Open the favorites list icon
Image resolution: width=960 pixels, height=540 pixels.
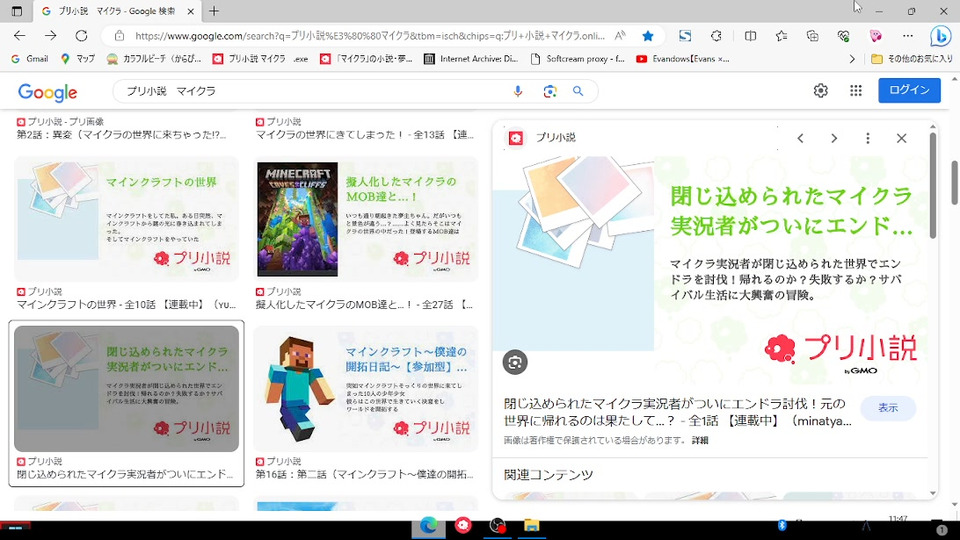pyautogui.click(x=782, y=36)
